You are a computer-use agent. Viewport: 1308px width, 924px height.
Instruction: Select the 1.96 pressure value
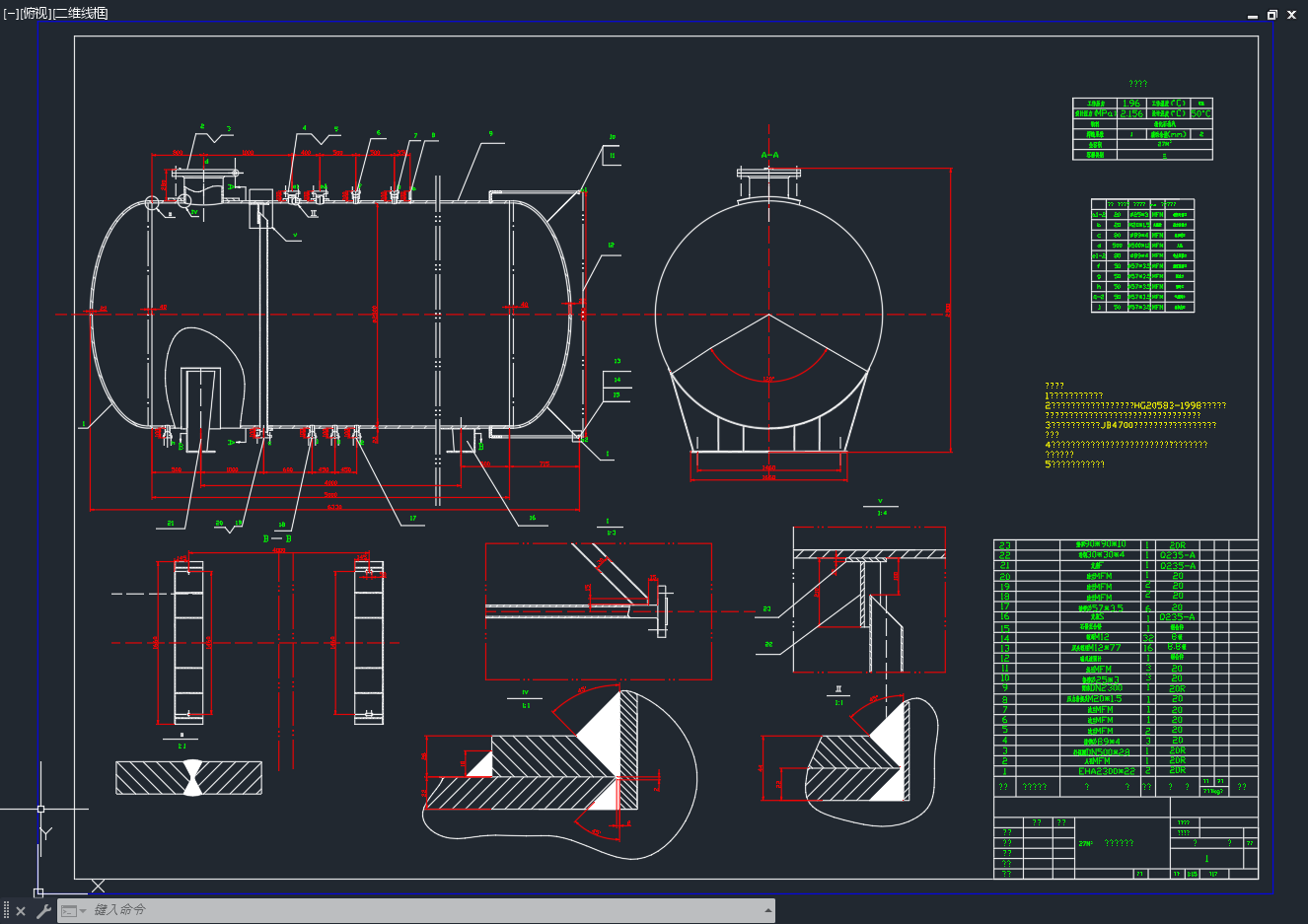pyautogui.click(x=1131, y=104)
